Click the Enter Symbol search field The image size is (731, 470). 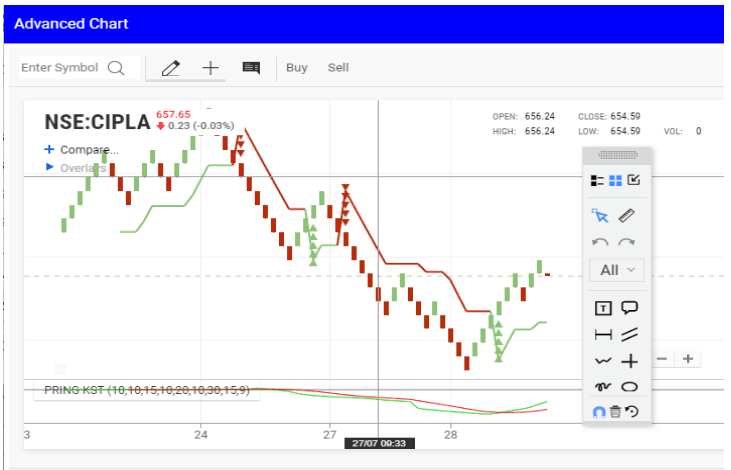60,68
